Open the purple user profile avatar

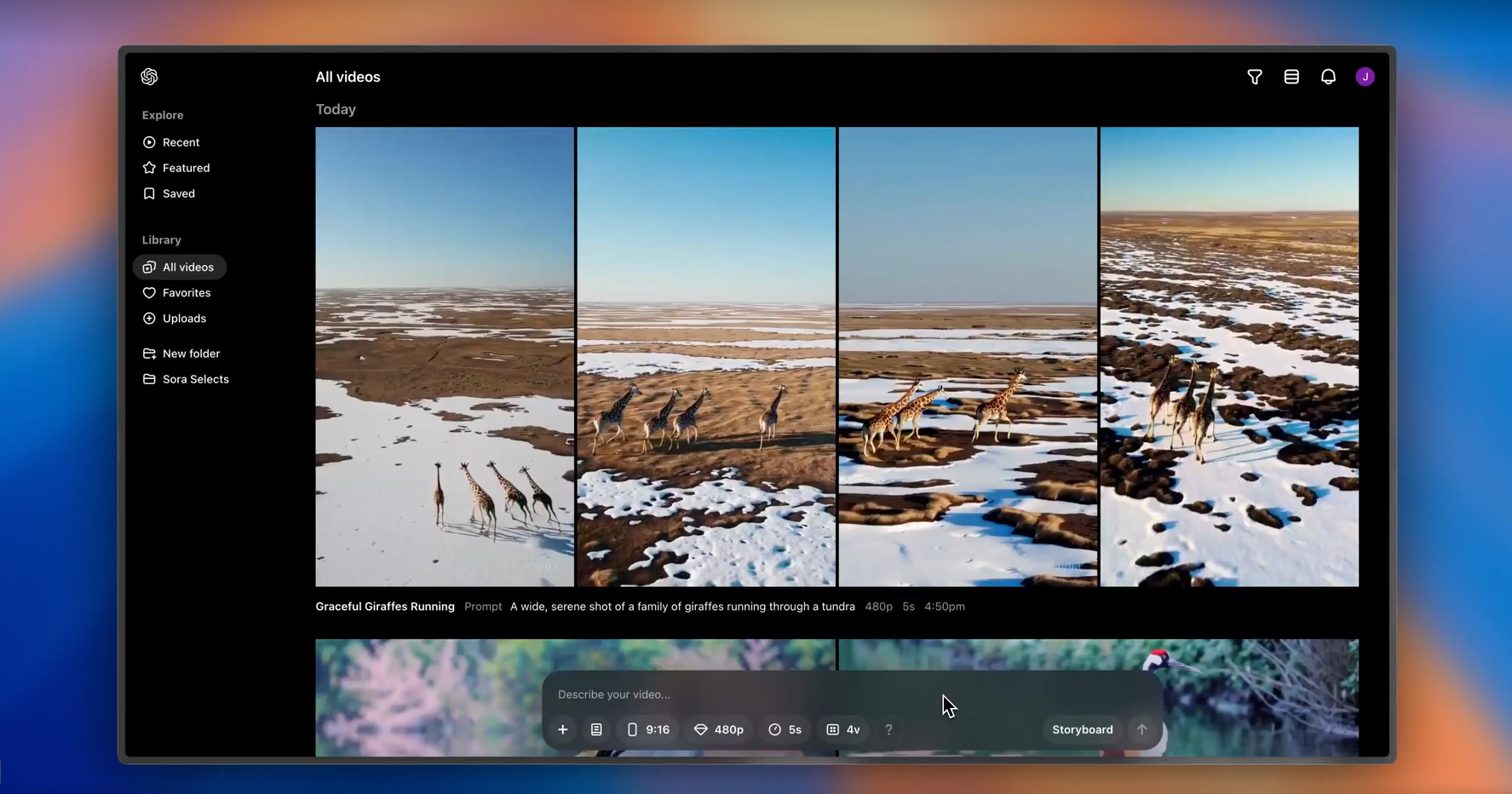(x=1365, y=77)
